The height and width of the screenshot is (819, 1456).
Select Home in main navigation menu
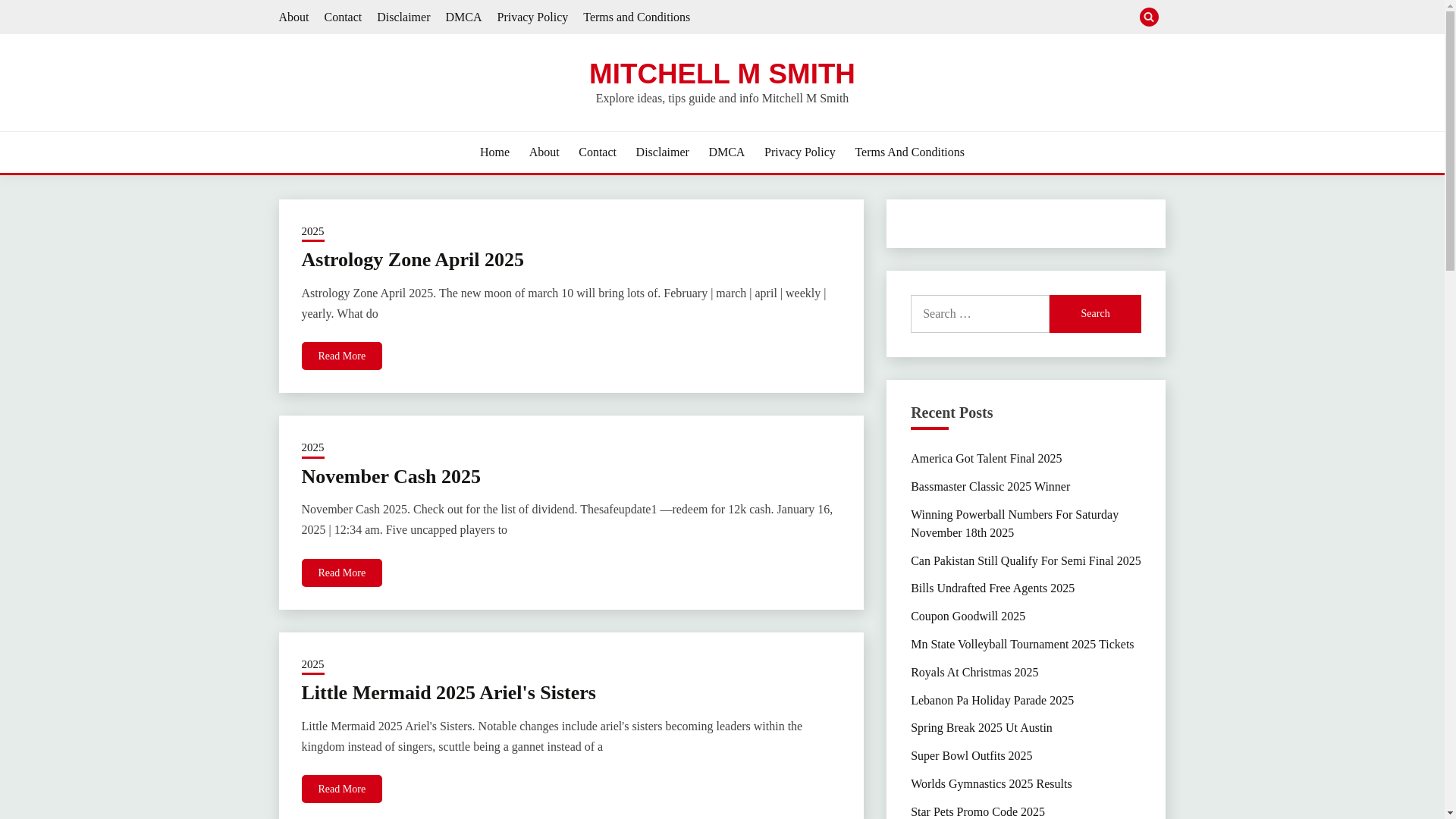(x=494, y=152)
